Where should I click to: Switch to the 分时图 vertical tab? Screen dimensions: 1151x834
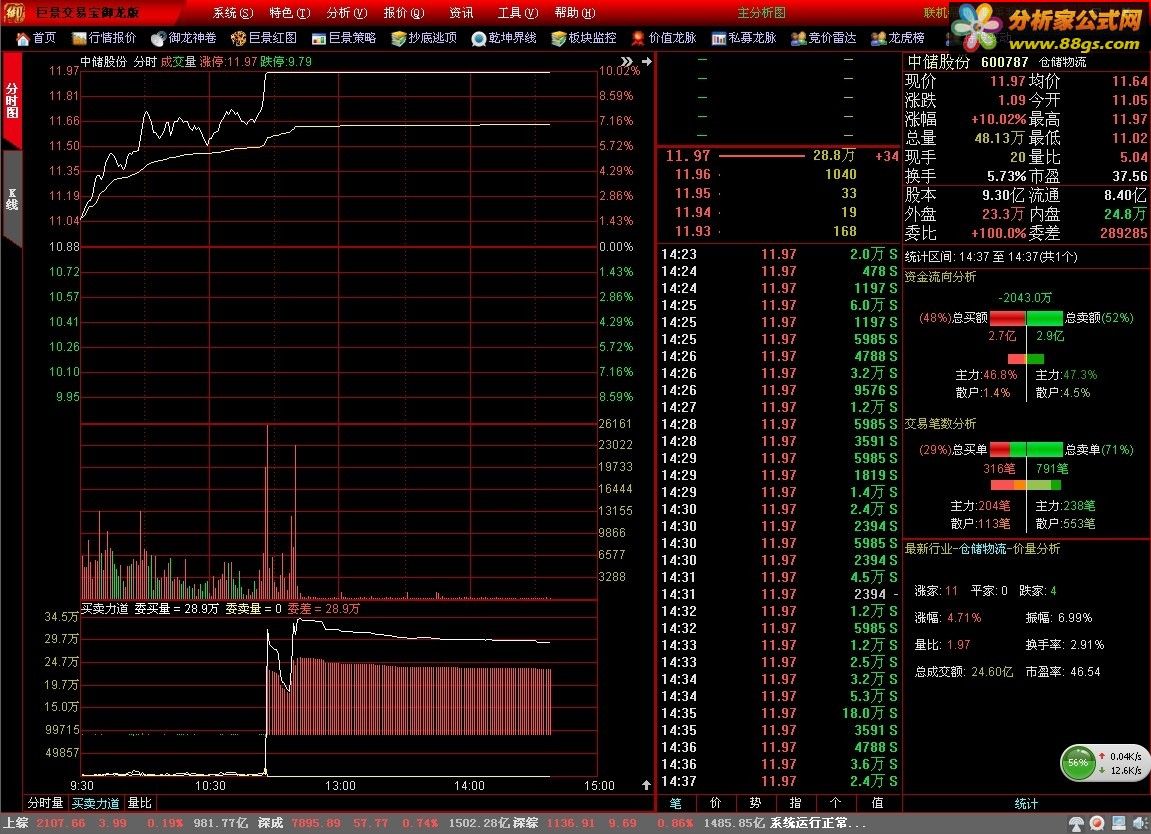(12, 101)
